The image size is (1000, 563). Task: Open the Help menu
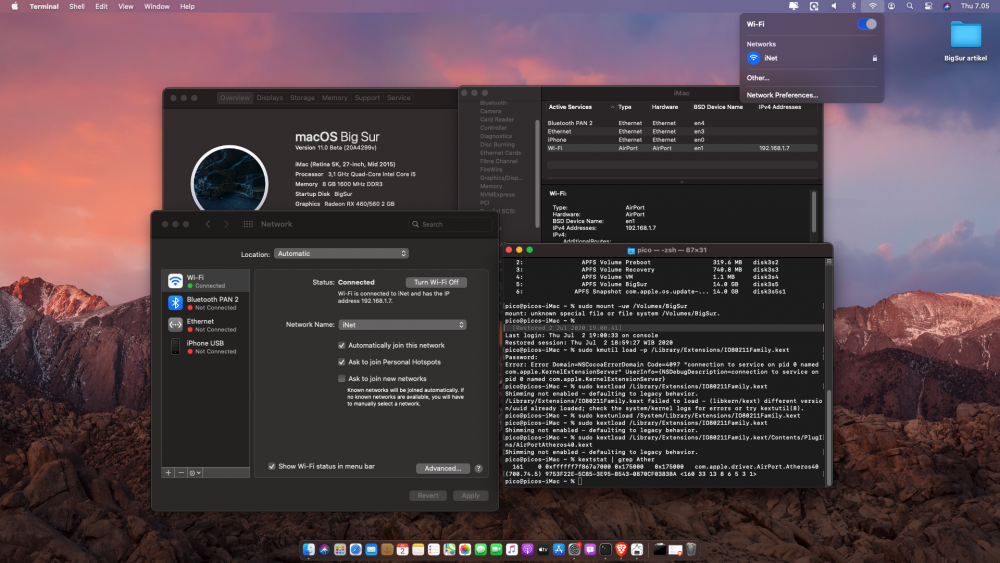pyautogui.click(x=187, y=6)
